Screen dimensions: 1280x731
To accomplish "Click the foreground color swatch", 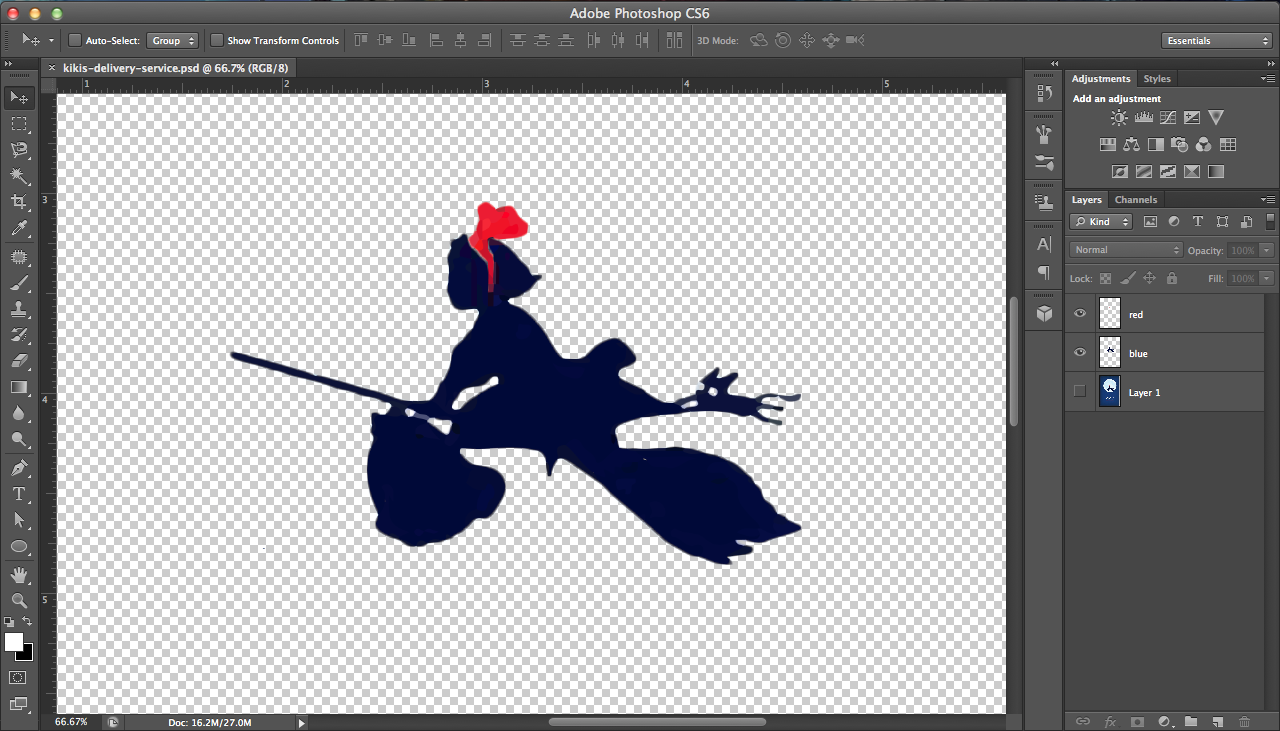I will [x=13, y=642].
